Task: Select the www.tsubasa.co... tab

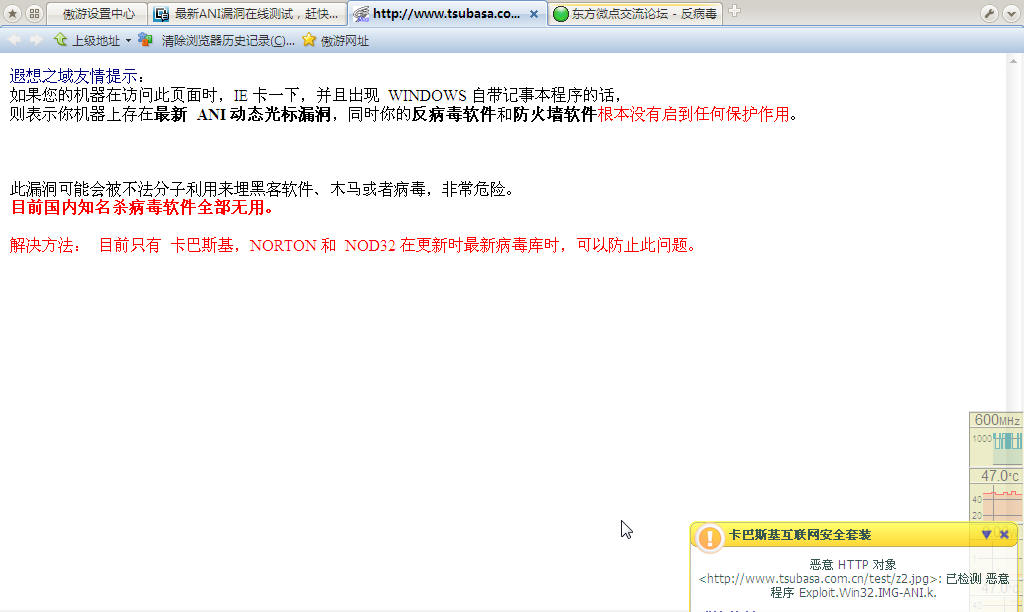Action: tap(447, 14)
